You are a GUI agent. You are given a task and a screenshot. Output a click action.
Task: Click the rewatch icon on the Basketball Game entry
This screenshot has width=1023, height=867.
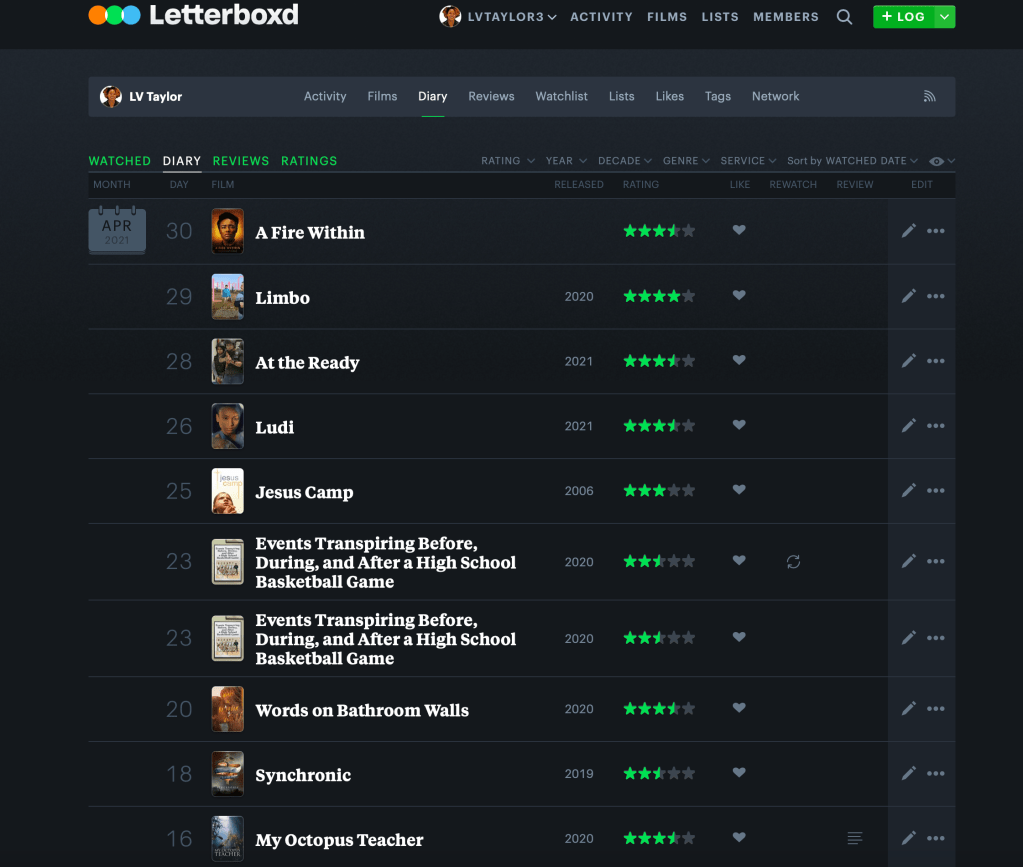coord(793,562)
